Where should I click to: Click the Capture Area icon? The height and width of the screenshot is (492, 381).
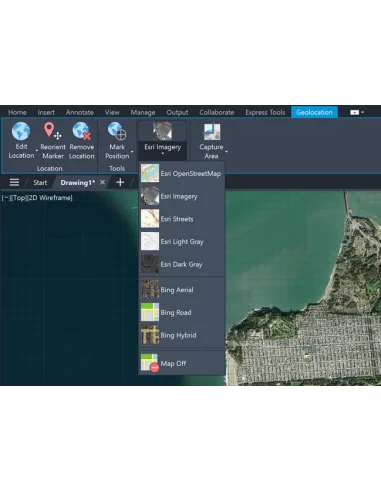[212, 132]
